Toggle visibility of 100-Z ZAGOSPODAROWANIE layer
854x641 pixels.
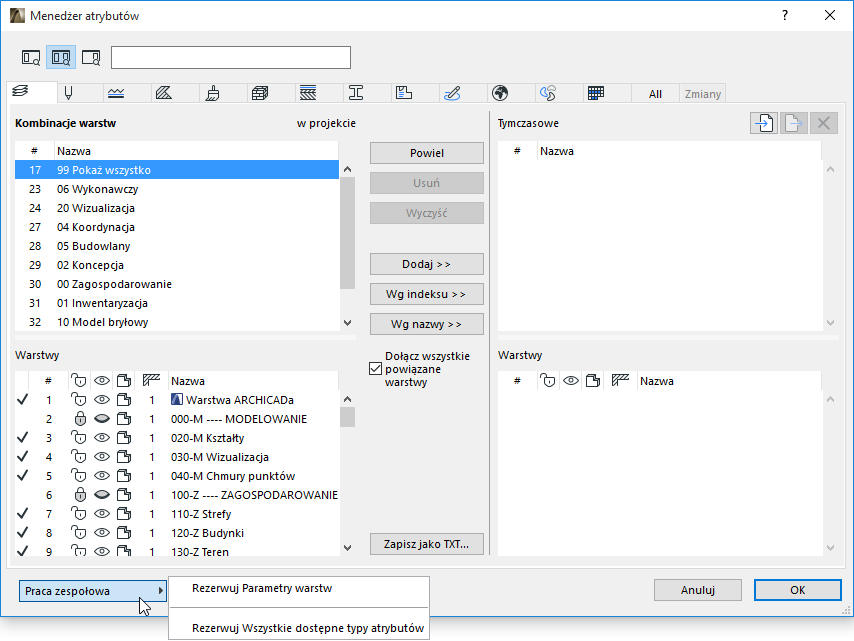(102, 495)
